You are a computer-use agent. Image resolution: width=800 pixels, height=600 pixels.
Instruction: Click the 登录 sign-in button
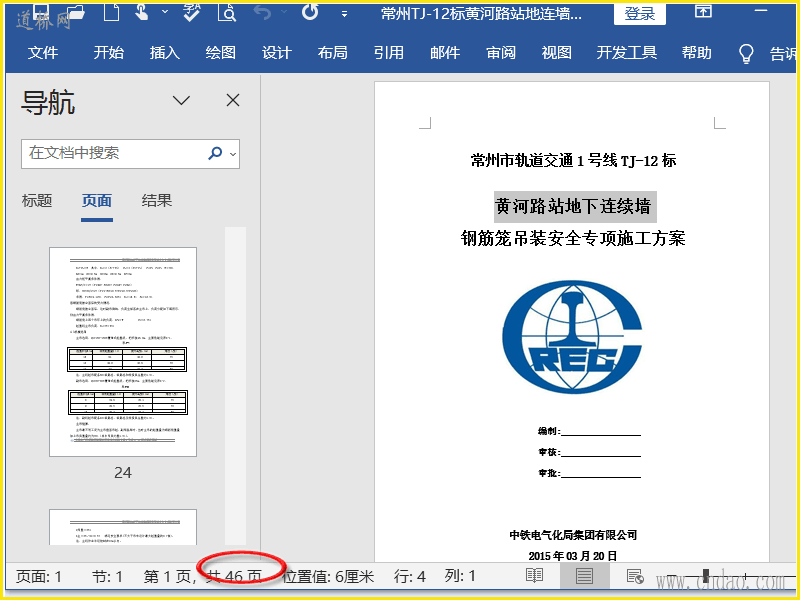coord(640,14)
